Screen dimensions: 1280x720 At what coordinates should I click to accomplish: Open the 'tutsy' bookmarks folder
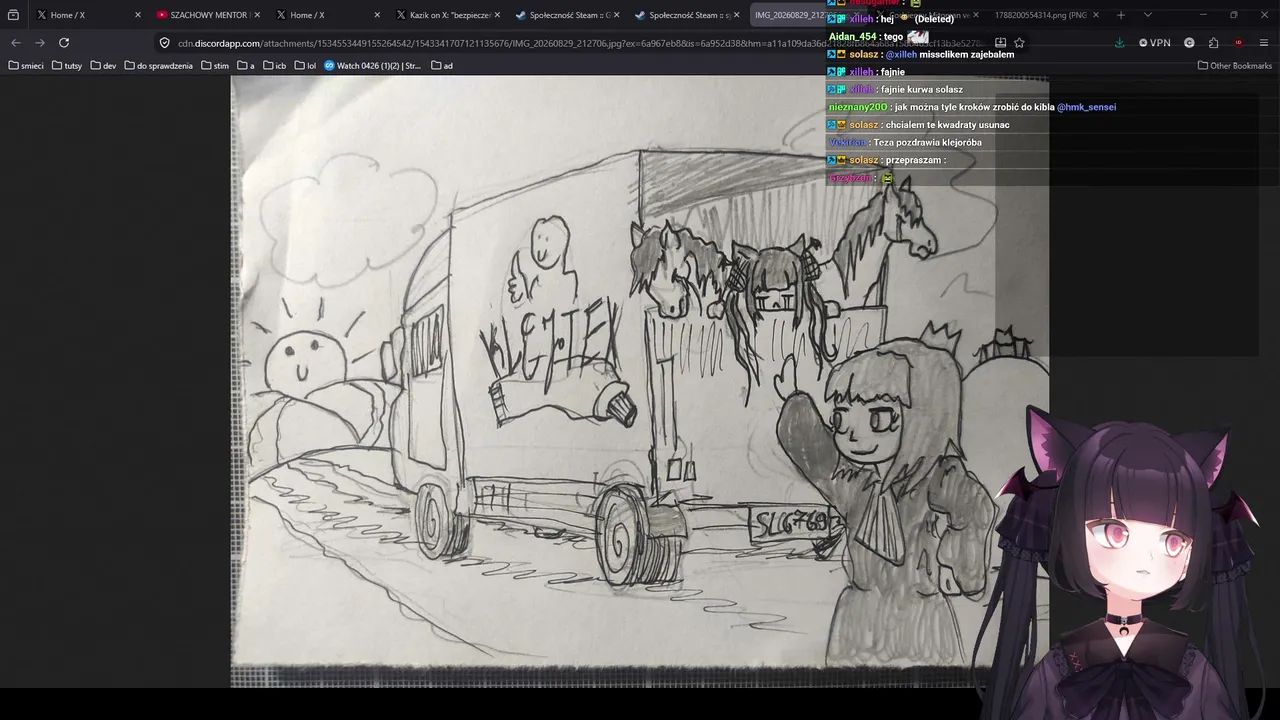click(67, 66)
